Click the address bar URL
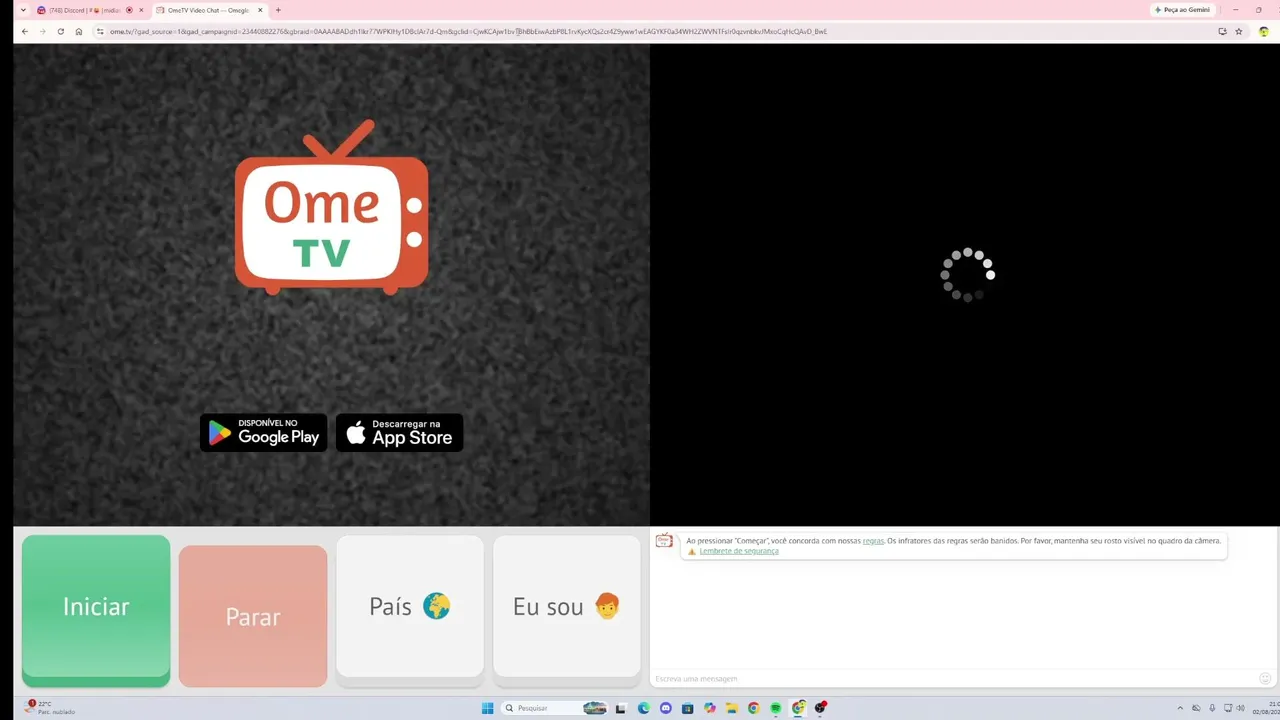 tap(468, 31)
